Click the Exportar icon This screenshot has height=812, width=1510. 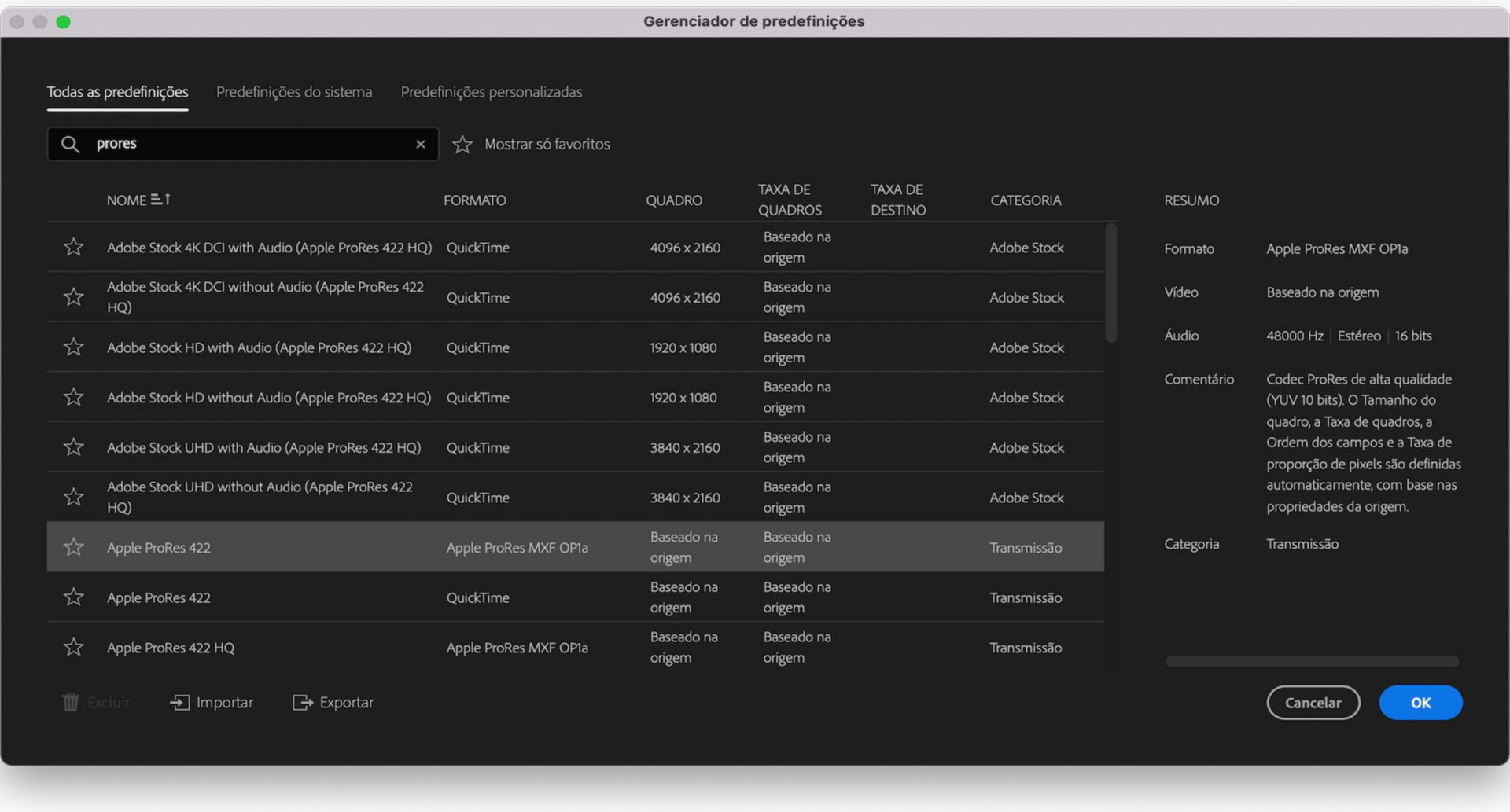(x=301, y=702)
